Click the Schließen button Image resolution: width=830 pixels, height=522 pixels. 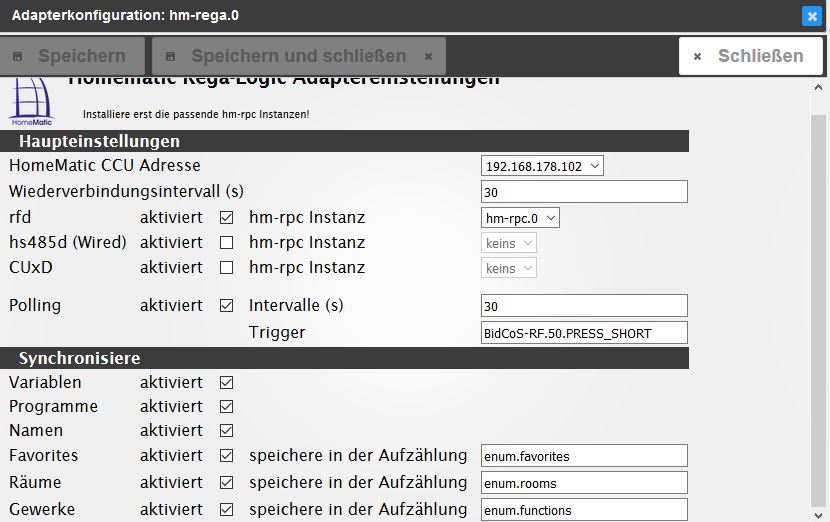tap(751, 56)
